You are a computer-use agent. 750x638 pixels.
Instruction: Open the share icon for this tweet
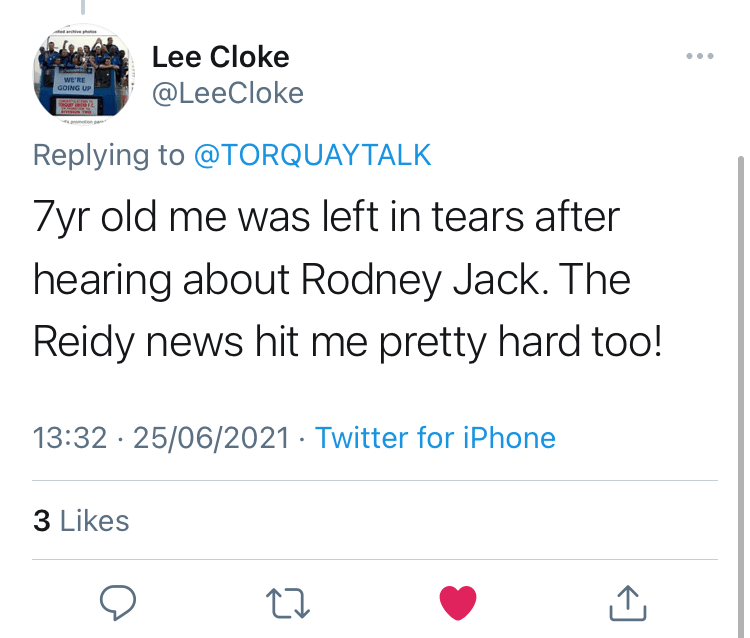pos(627,601)
